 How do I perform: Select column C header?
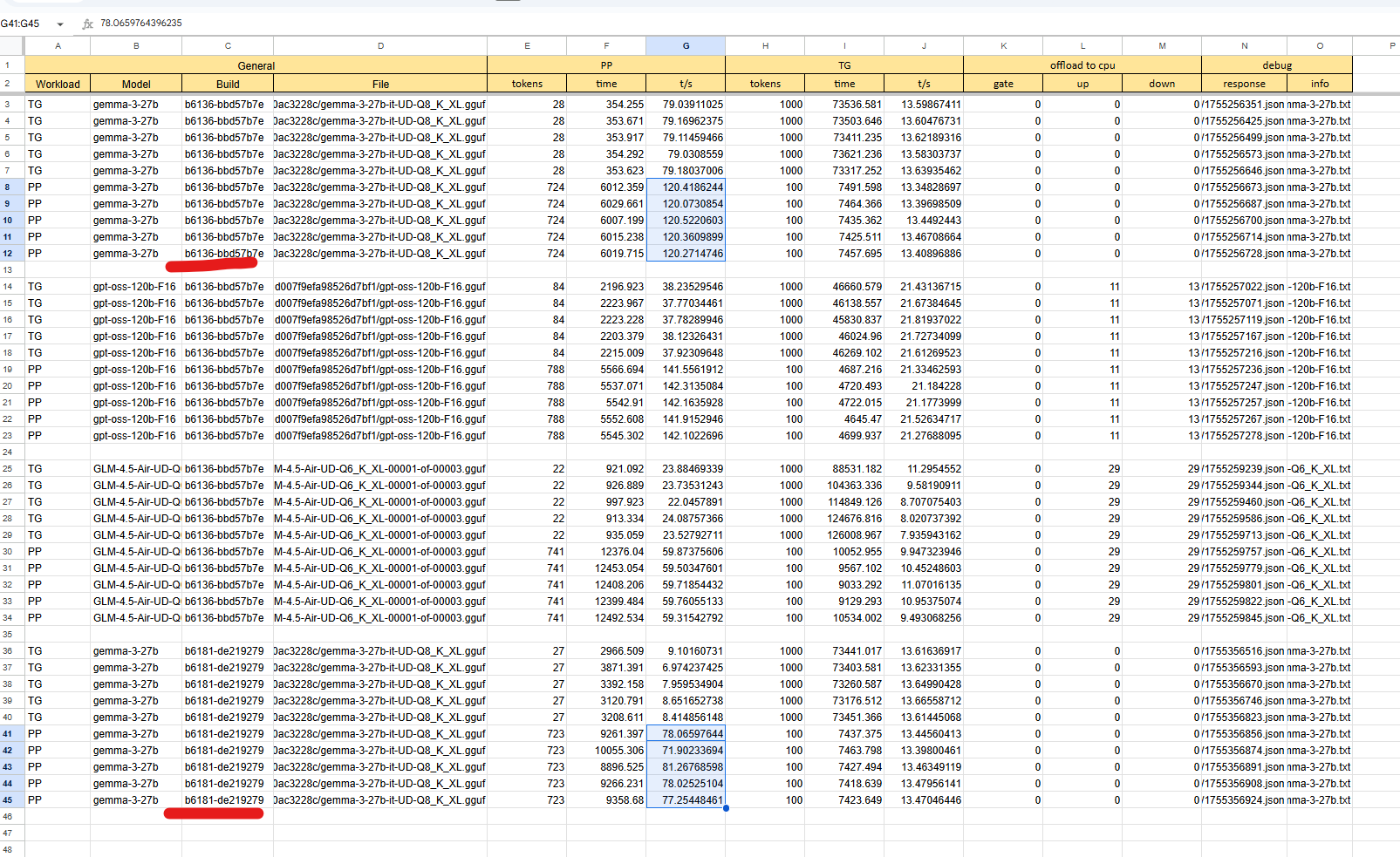click(228, 45)
